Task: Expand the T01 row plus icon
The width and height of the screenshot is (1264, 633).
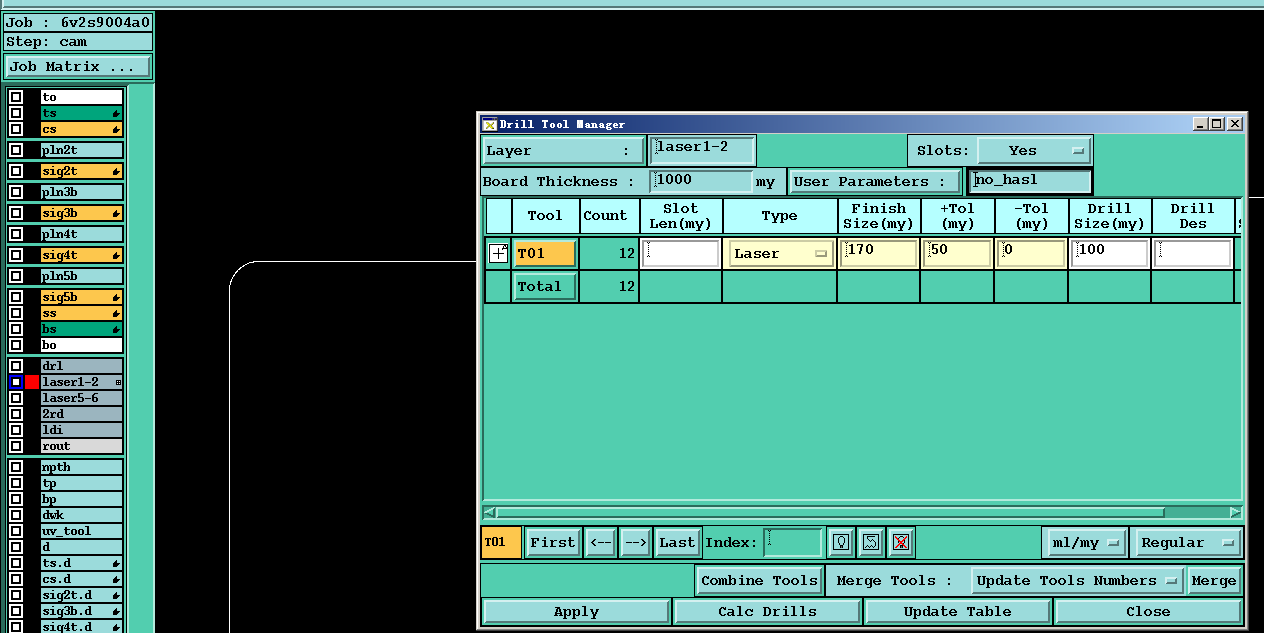Action: 498,254
